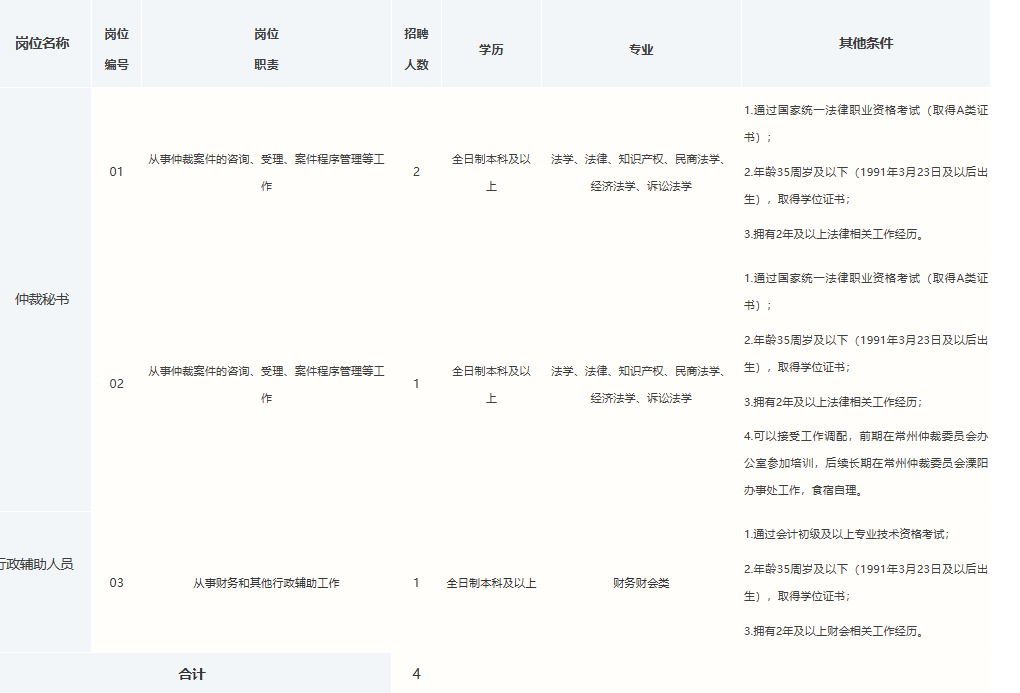
Task: Click the 常州仲裁委员会 work transfer condition text
Action: click(x=865, y=463)
